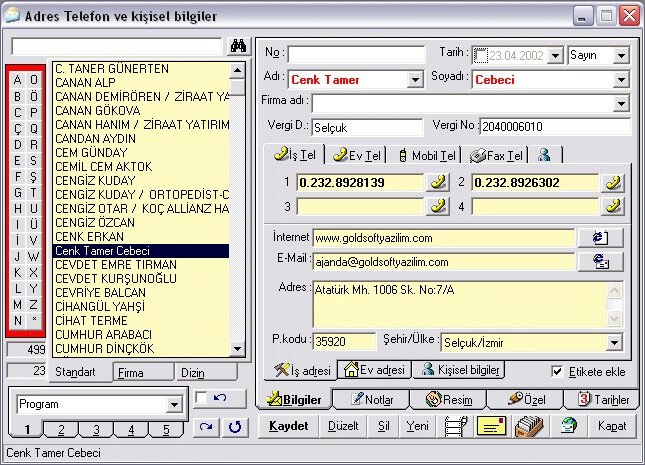Expand the Firma adı dropdown
The image size is (645, 465).
coord(621,103)
